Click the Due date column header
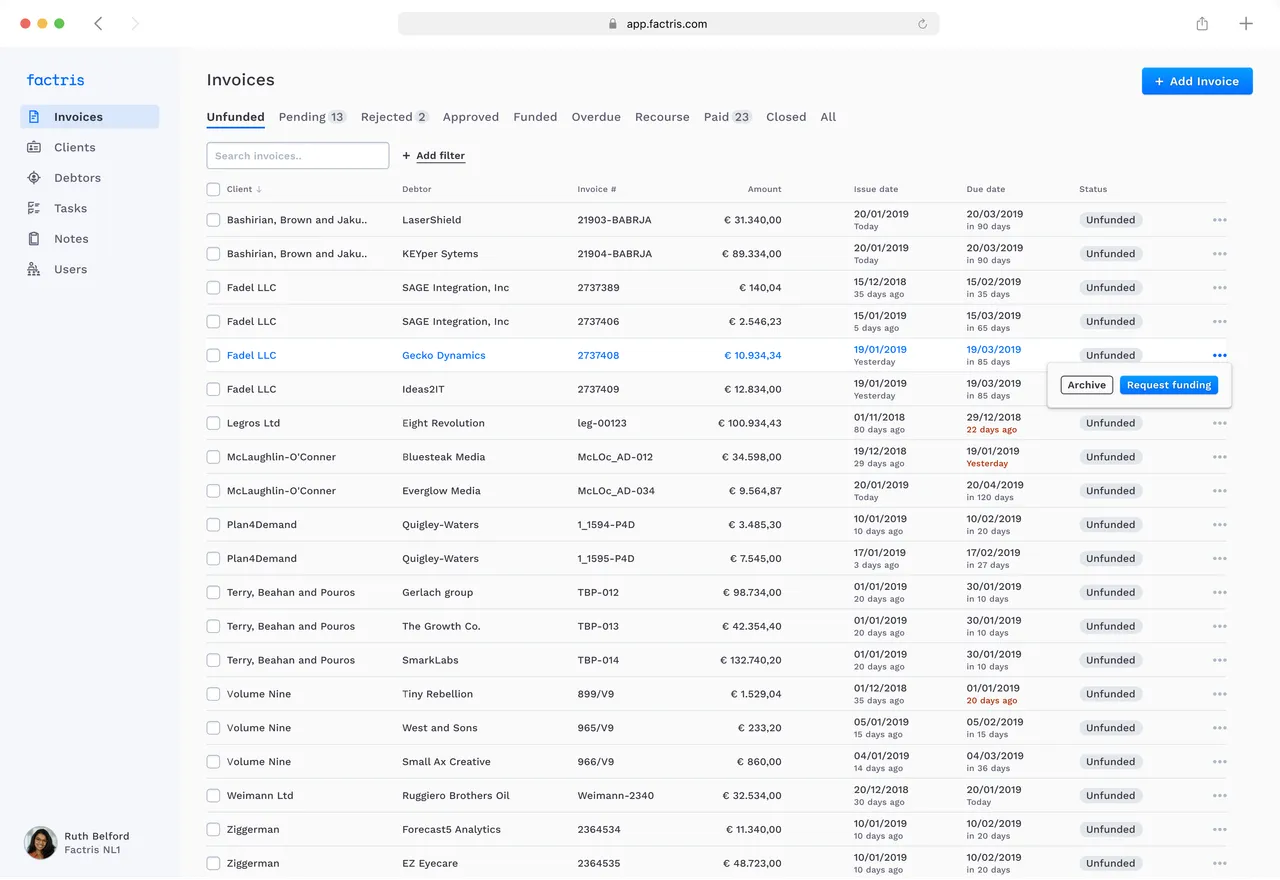The width and height of the screenshot is (1280, 880). point(986,189)
